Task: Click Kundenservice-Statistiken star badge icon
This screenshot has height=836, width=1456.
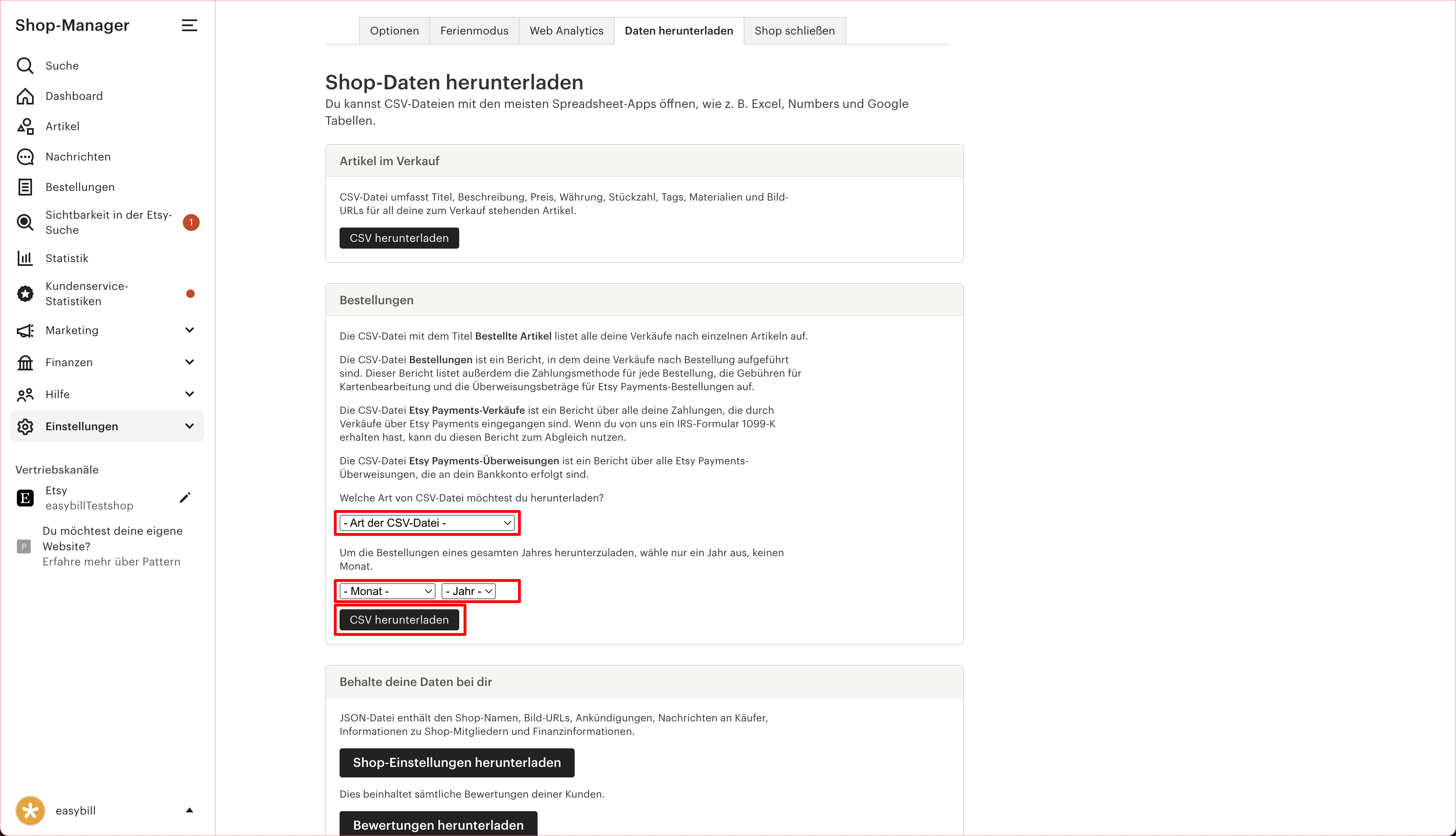Action: coord(25,294)
